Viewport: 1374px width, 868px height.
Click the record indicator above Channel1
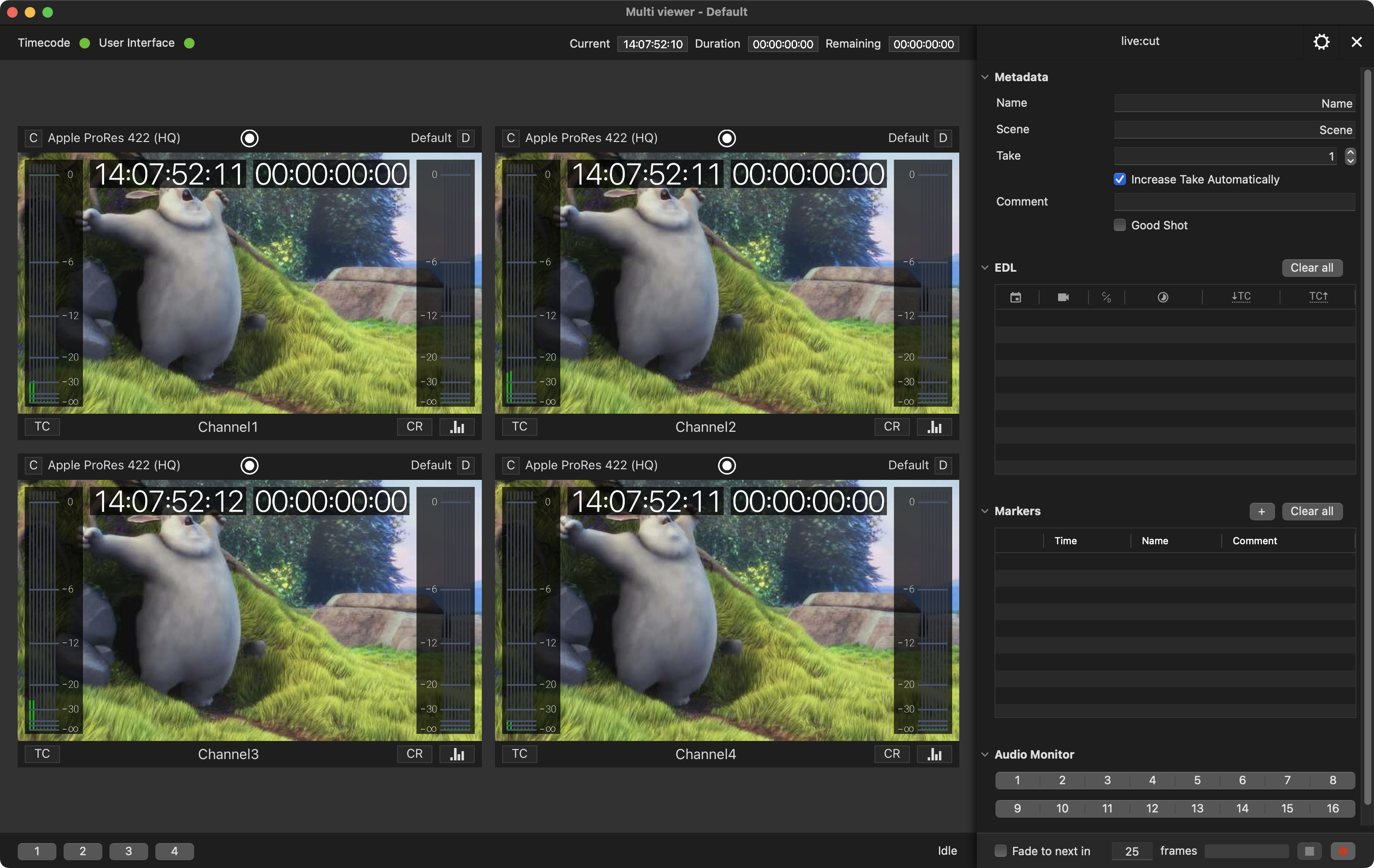click(x=249, y=138)
